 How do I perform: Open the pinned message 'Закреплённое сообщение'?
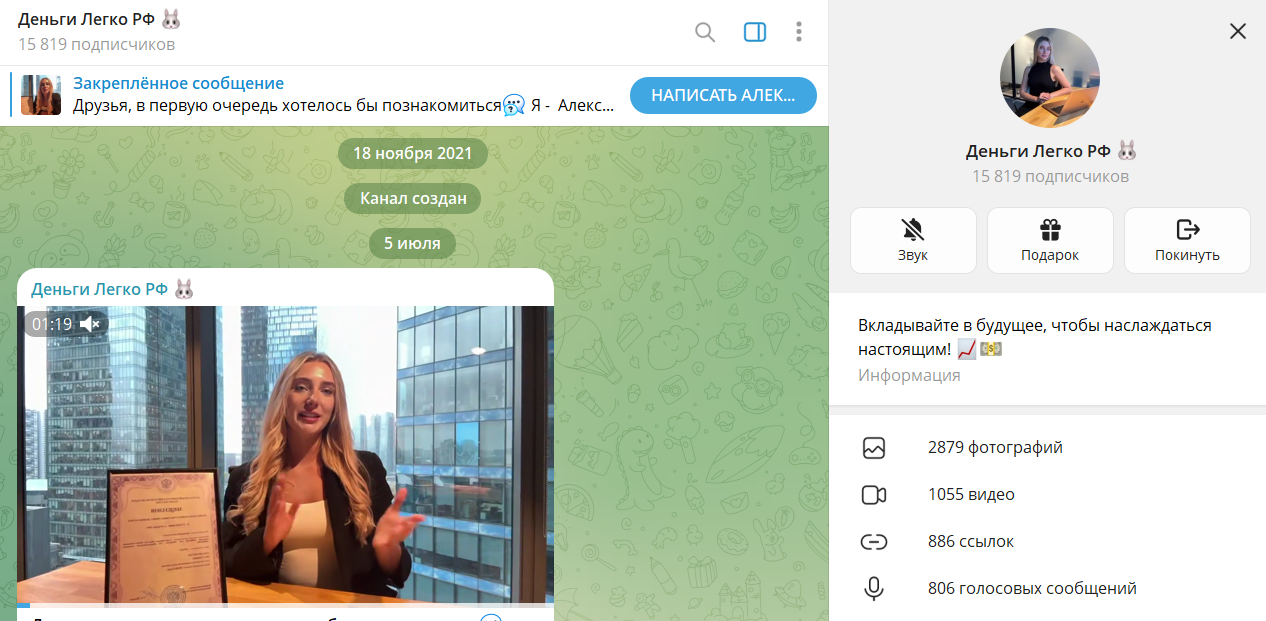344,95
